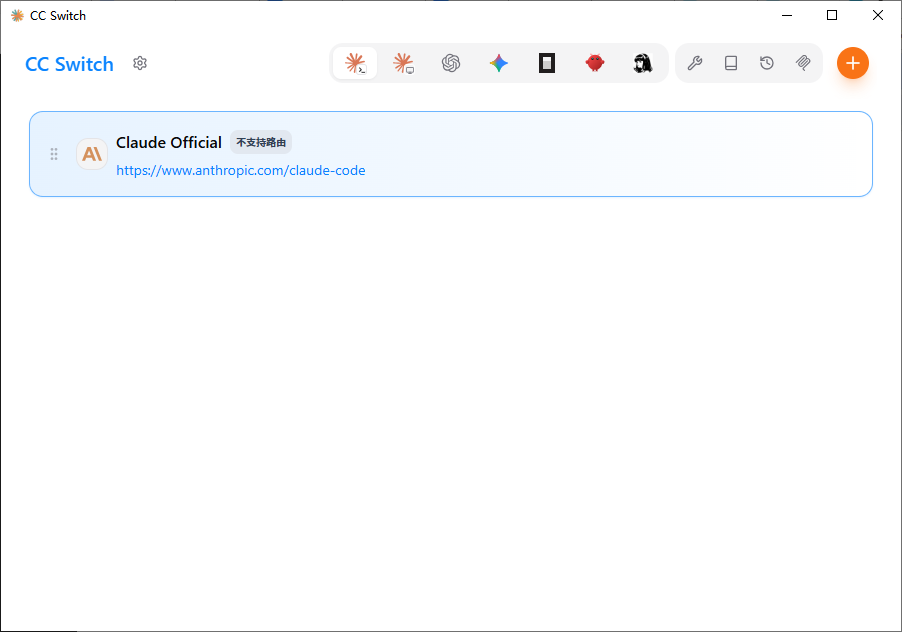This screenshot has width=902, height=632.
Task: Add a new provider with the orange plus
Action: point(853,63)
